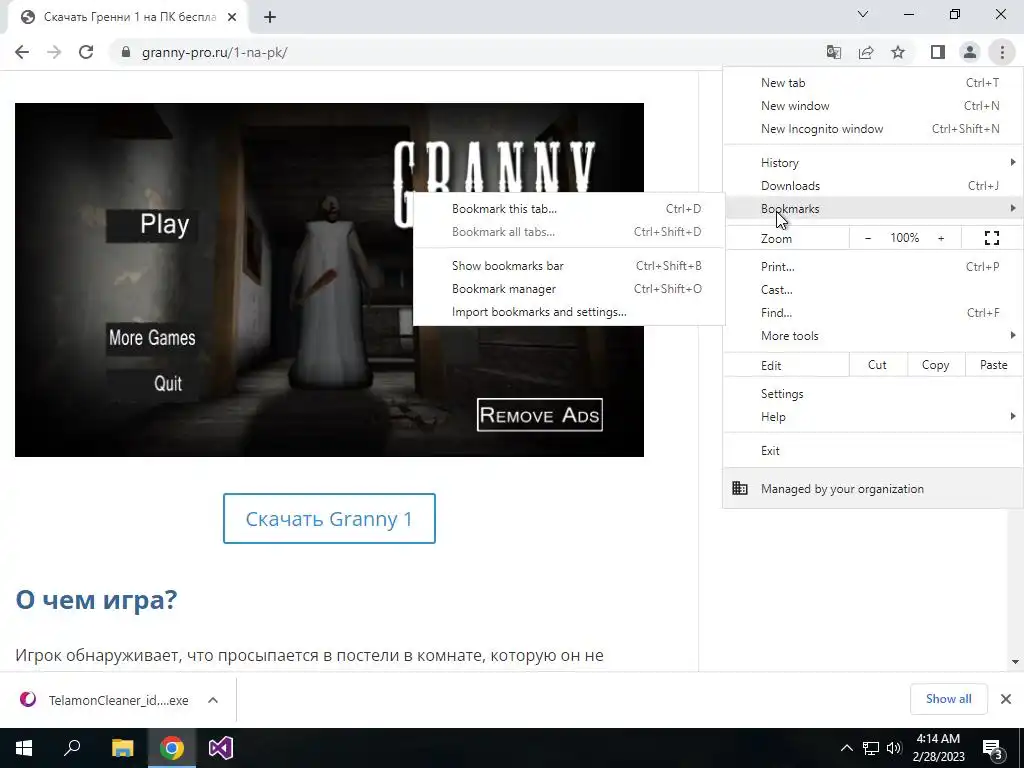Open Settings from the Chrome menu
1024x768 pixels.
coord(873,394)
